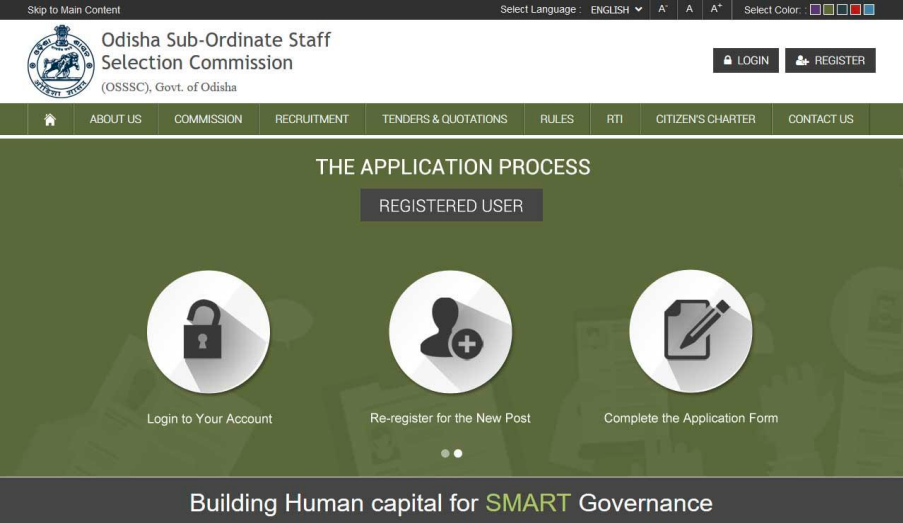
Task: Click Skip to Main Content link
Action: (x=74, y=10)
